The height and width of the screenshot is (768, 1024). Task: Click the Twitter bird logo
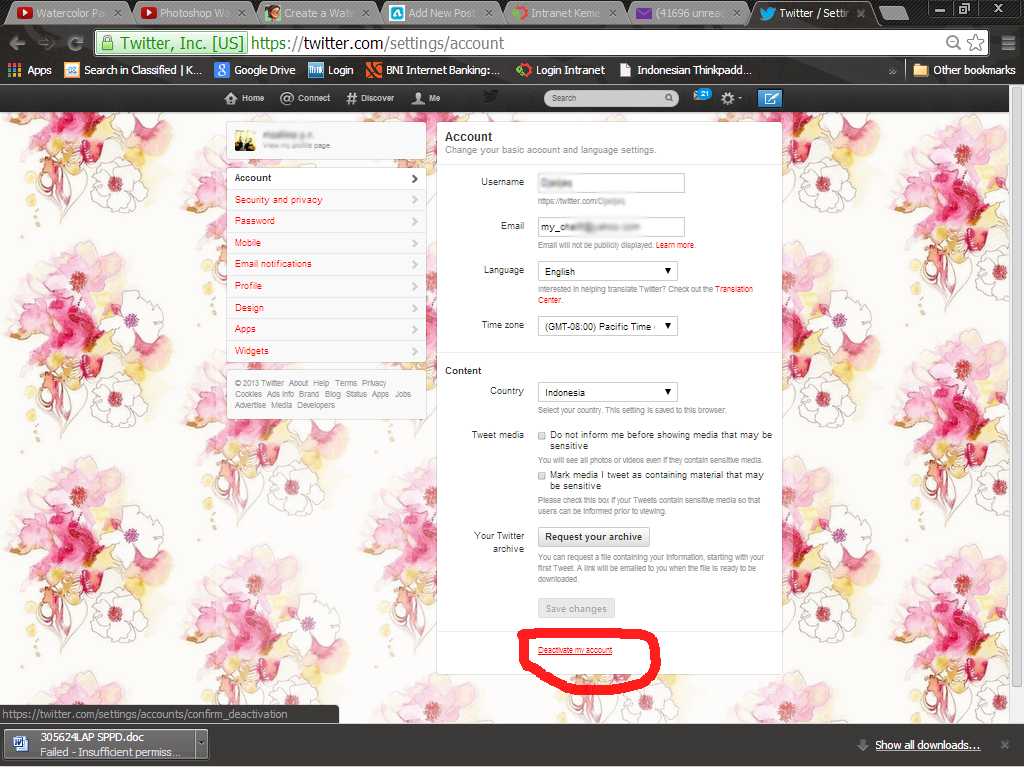[491, 97]
